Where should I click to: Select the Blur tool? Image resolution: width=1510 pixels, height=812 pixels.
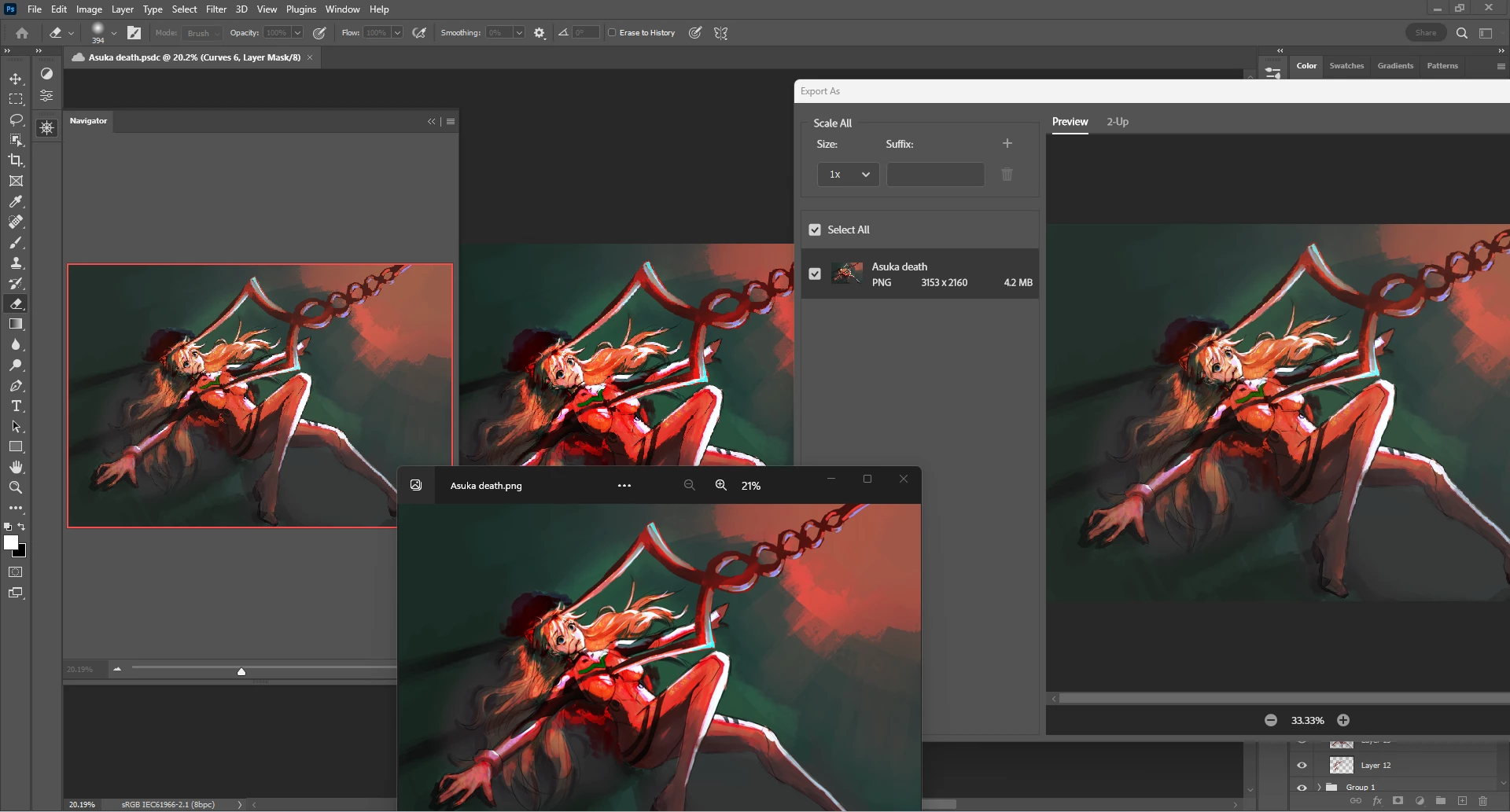(16, 344)
